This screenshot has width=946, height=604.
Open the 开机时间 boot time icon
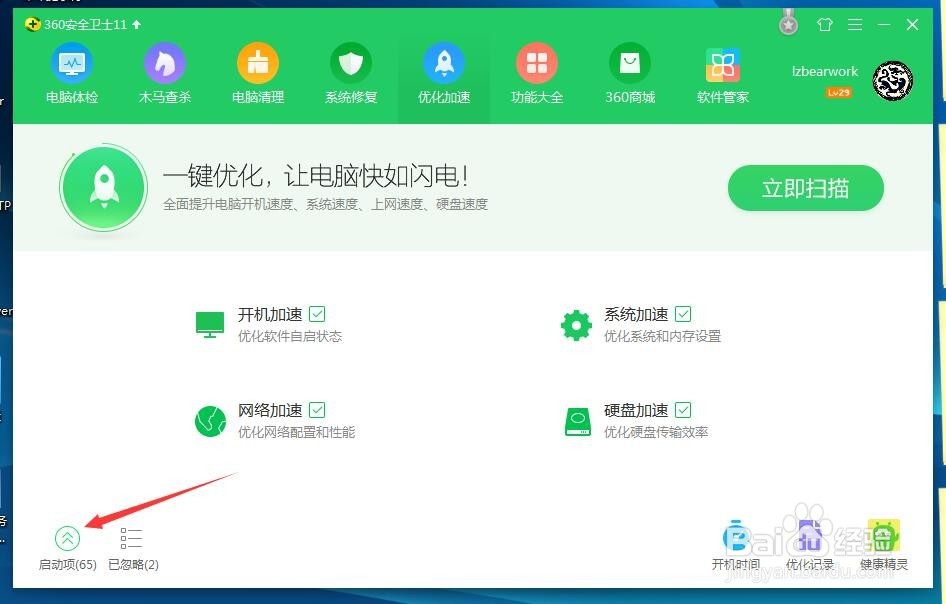click(x=735, y=536)
